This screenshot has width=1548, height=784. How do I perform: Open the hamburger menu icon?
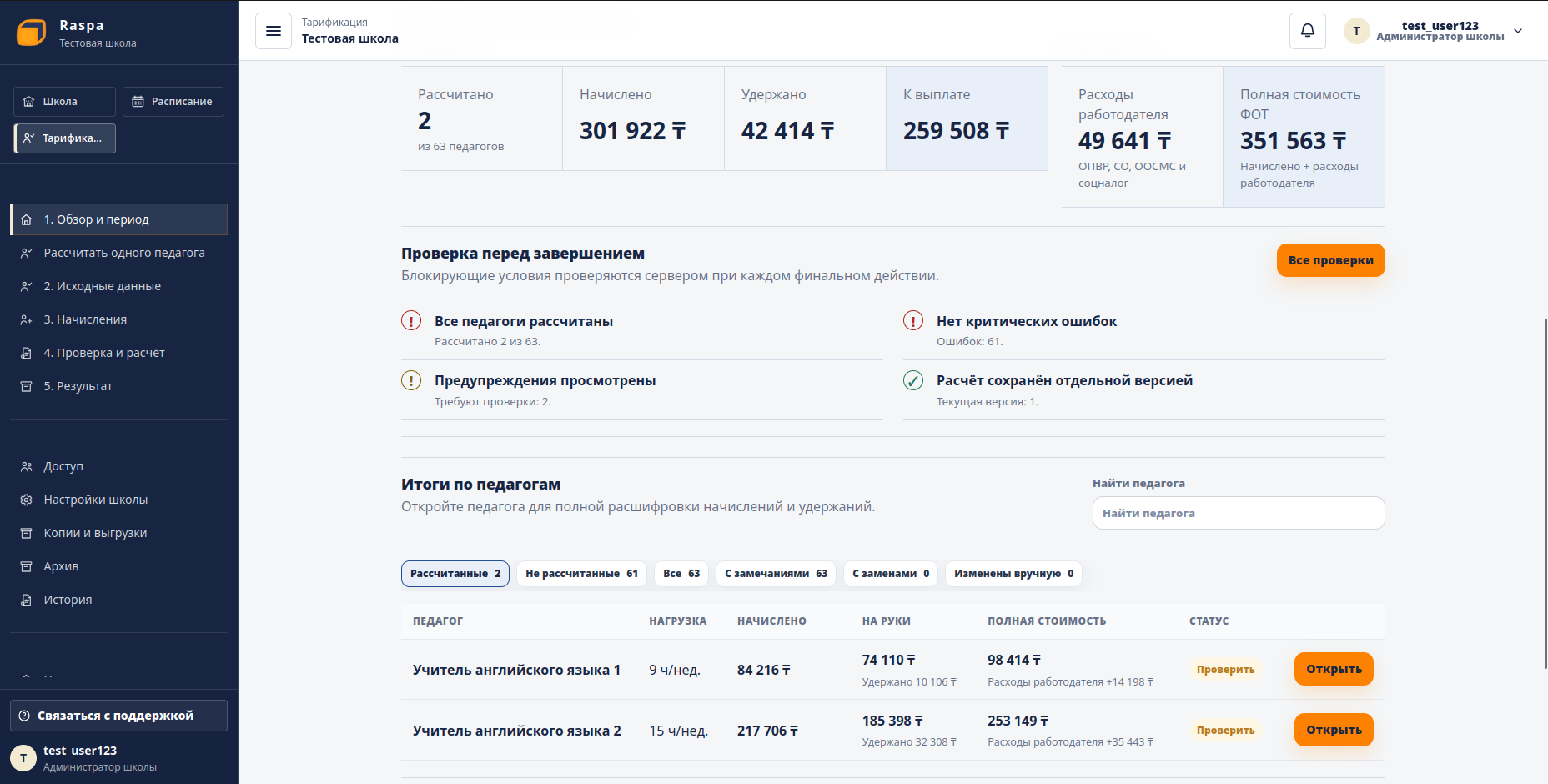(274, 31)
